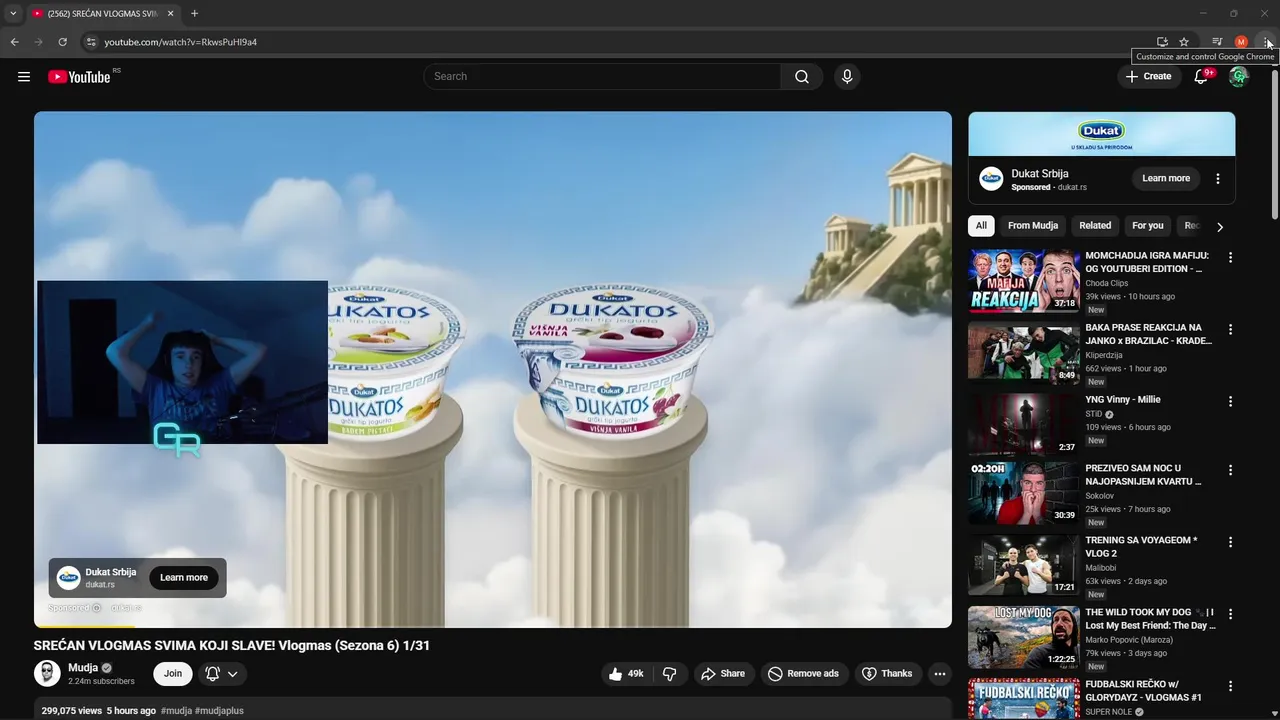Open options for TRENING SA VOYAGEOM video

pyautogui.click(x=1231, y=542)
